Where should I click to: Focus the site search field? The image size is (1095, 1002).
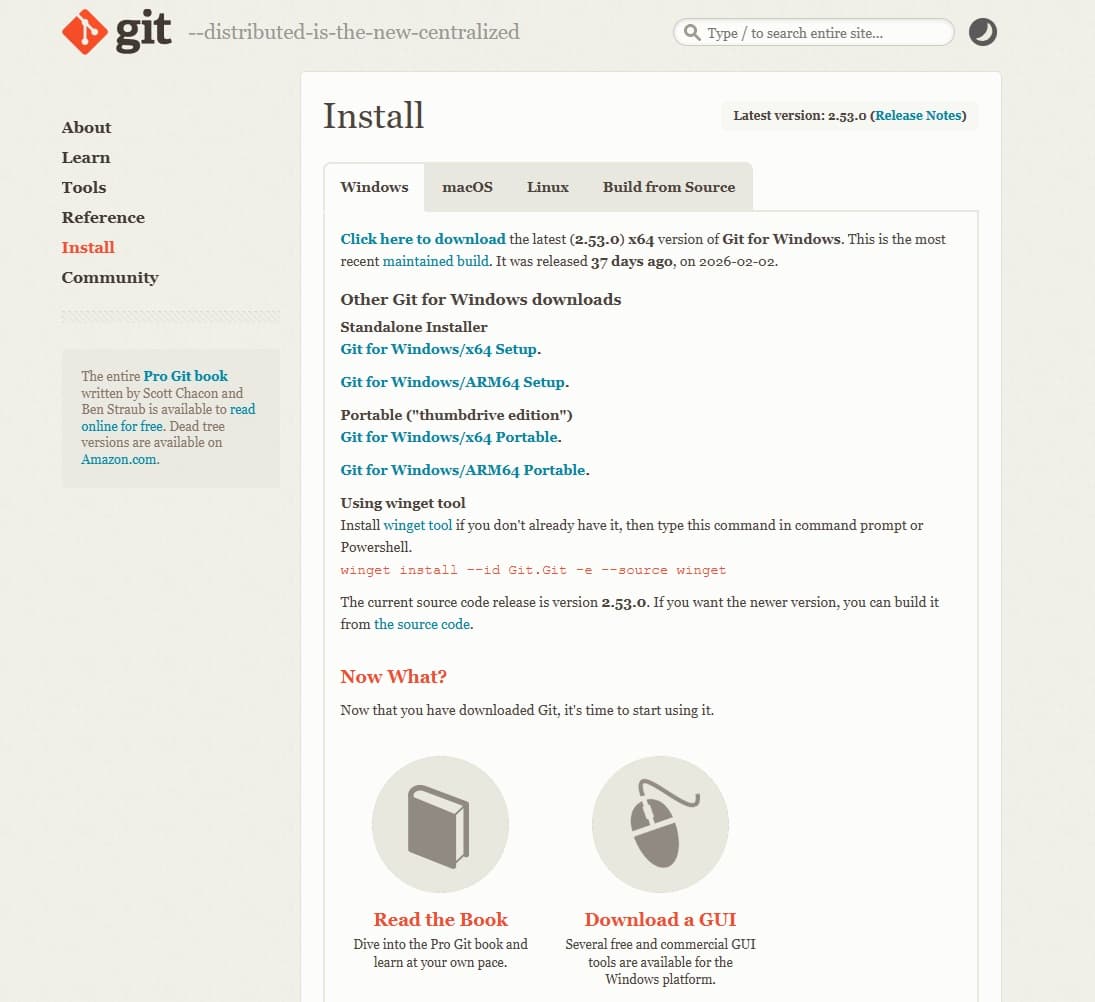814,32
